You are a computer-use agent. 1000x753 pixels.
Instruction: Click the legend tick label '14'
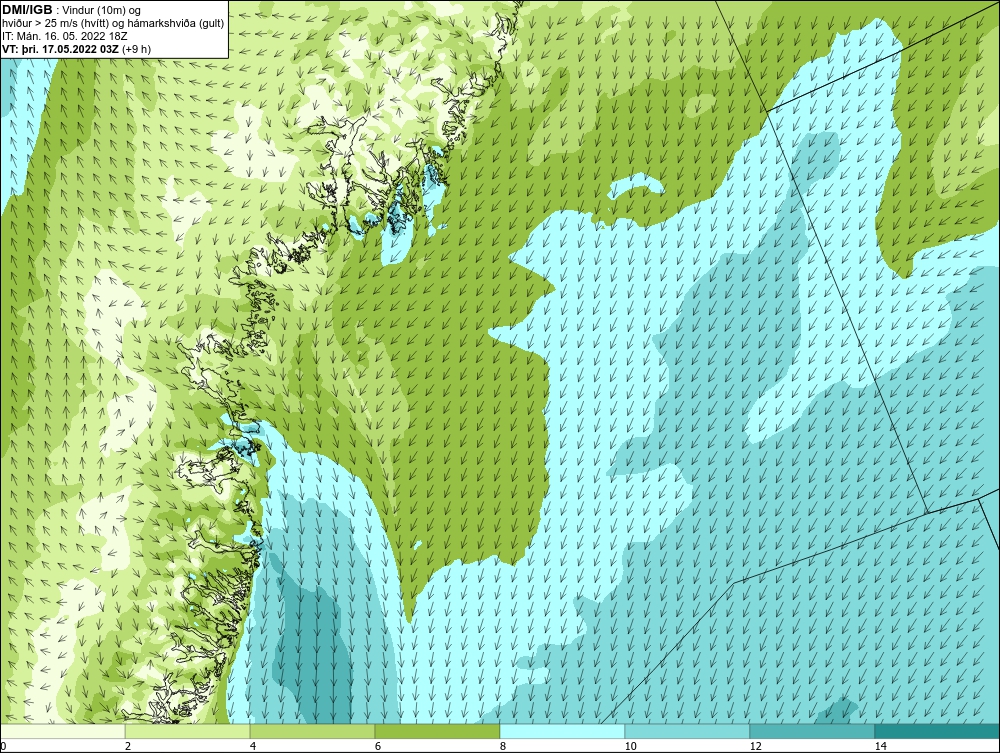pyautogui.click(x=880, y=746)
